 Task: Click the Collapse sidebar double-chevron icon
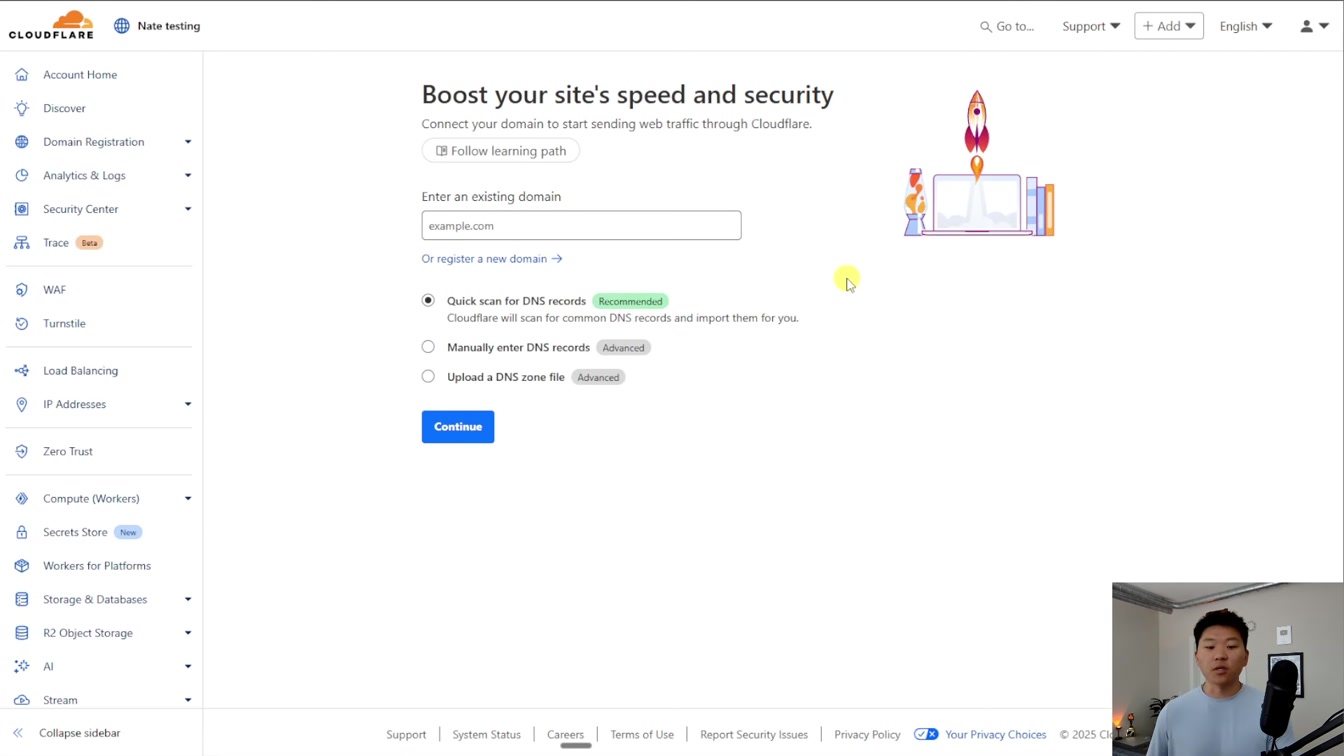coord(18,733)
